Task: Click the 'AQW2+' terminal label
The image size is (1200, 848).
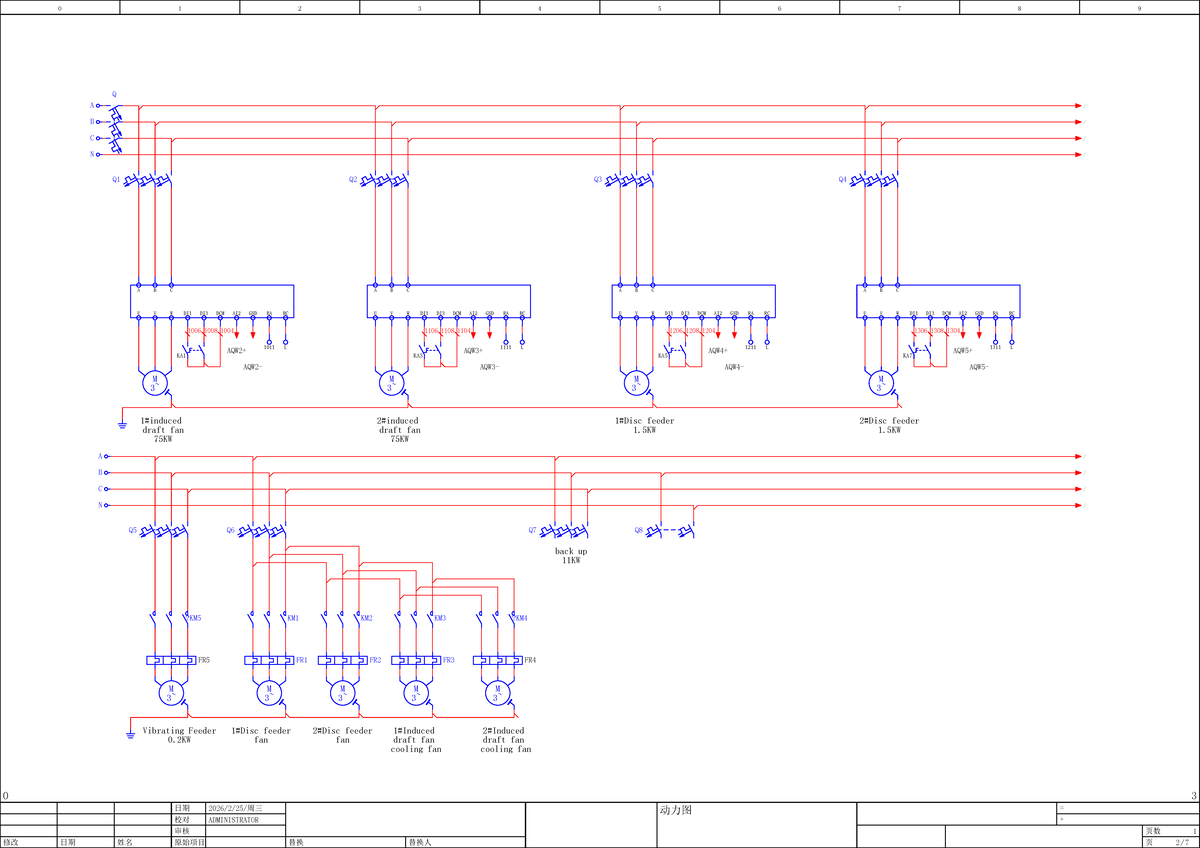Action: pos(237,351)
